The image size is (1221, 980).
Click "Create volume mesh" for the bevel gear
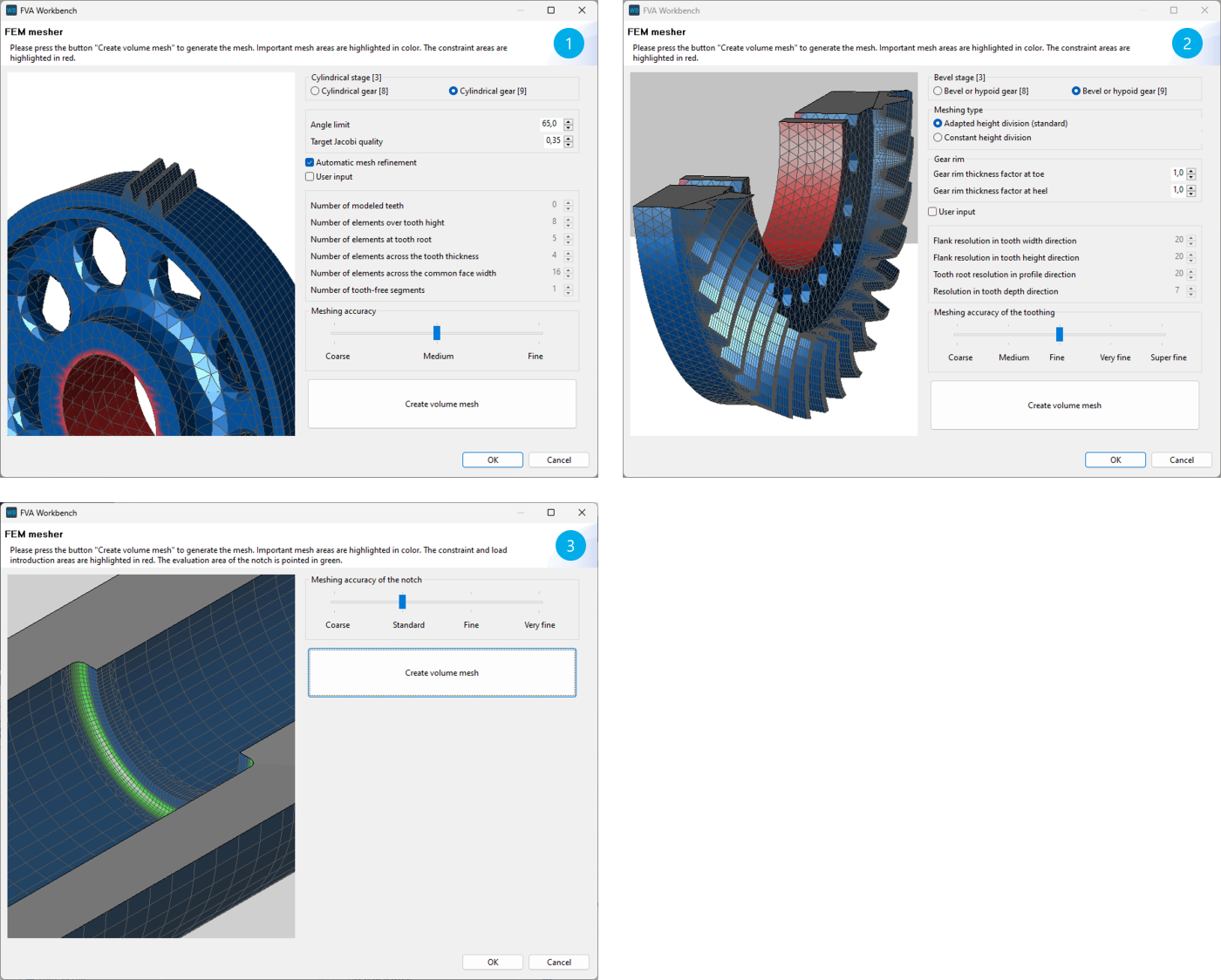click(x=1064, y=405)
